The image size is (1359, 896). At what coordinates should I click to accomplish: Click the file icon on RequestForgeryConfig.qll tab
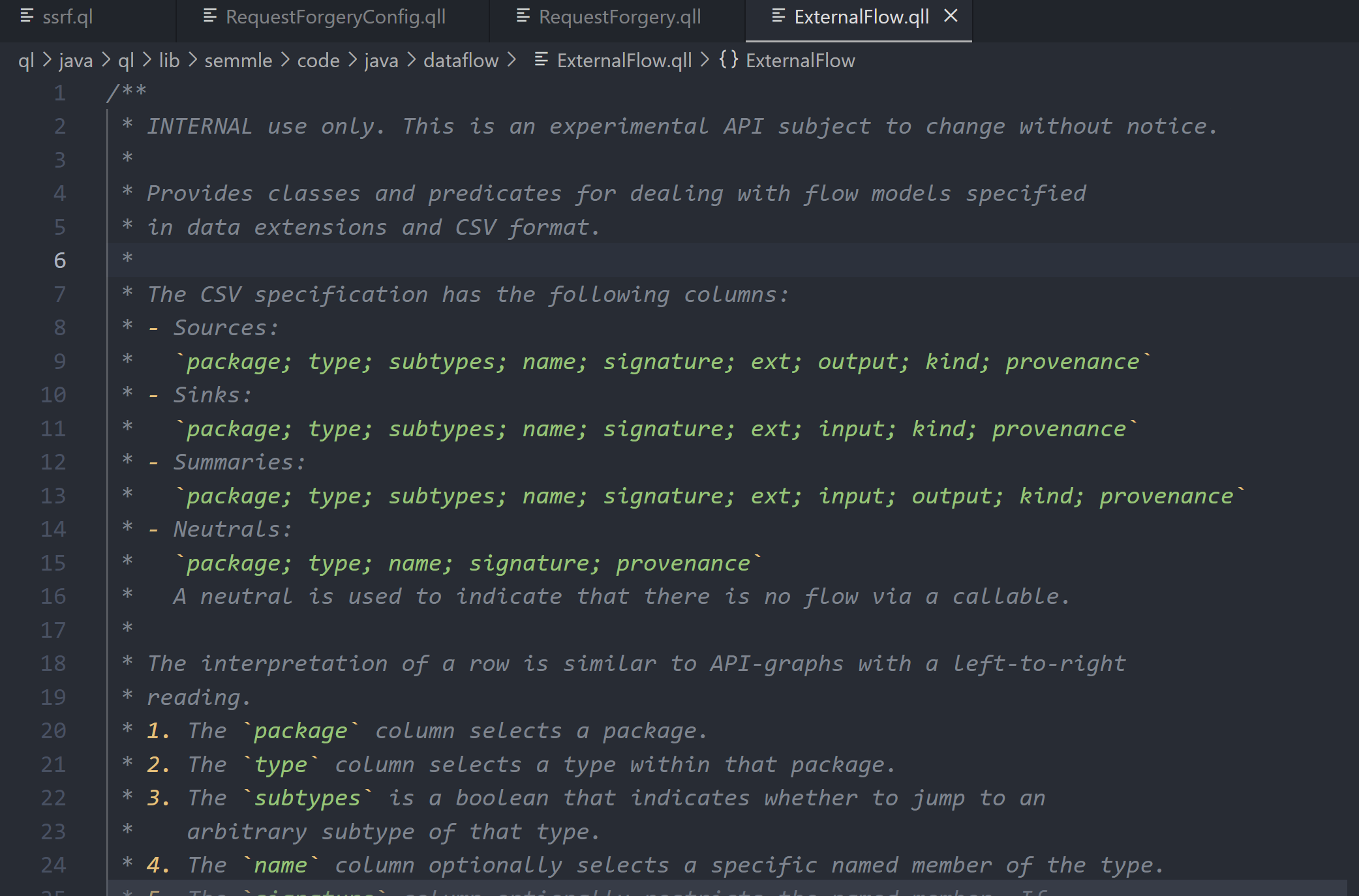(209, 16)
